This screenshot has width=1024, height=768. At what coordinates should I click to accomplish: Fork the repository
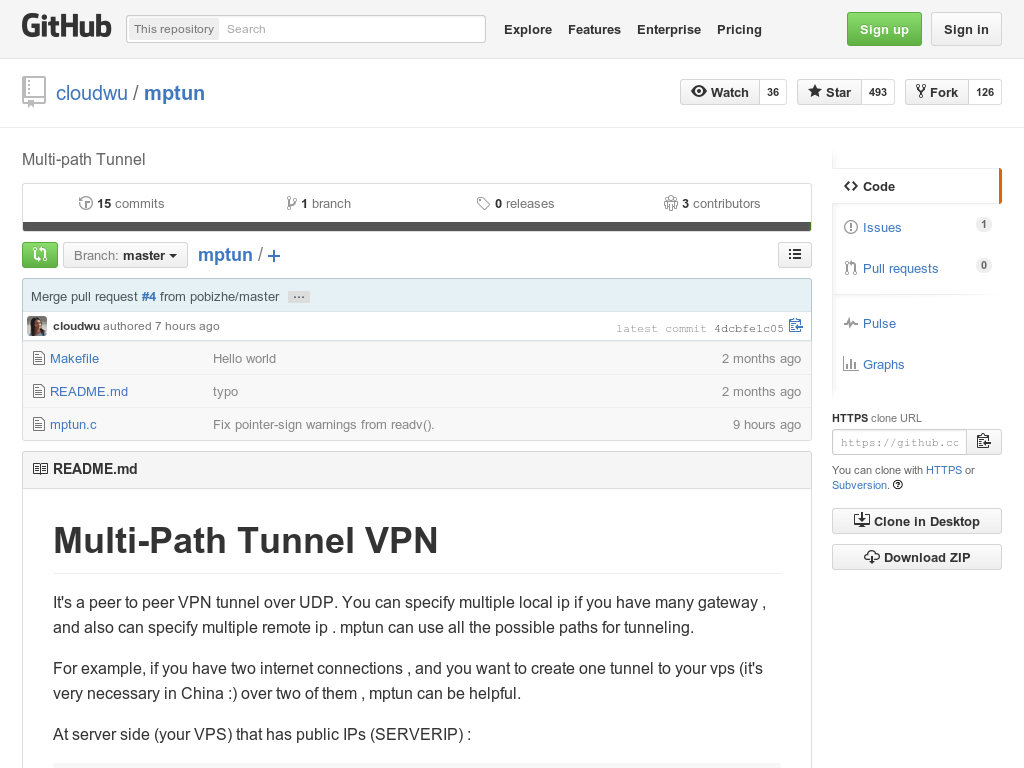pos(936,92)
